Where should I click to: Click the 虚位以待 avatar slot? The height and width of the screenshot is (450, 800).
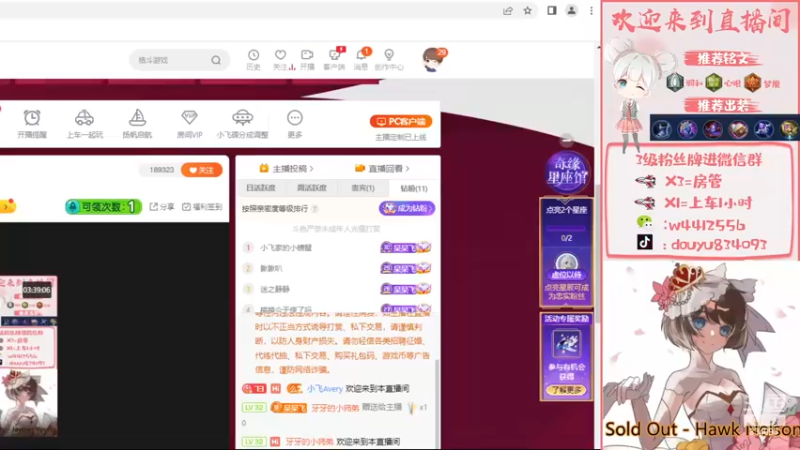point(566,266)
